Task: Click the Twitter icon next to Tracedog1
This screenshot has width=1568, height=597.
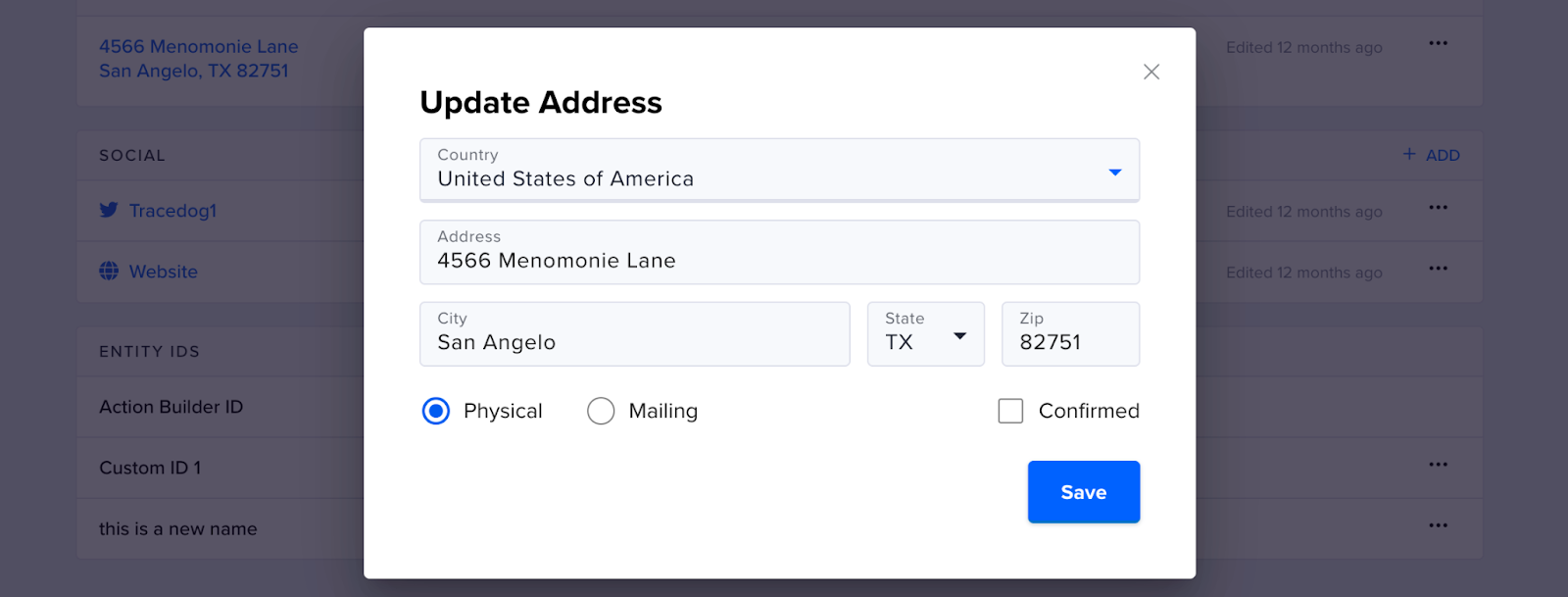Action: point(109,210)
